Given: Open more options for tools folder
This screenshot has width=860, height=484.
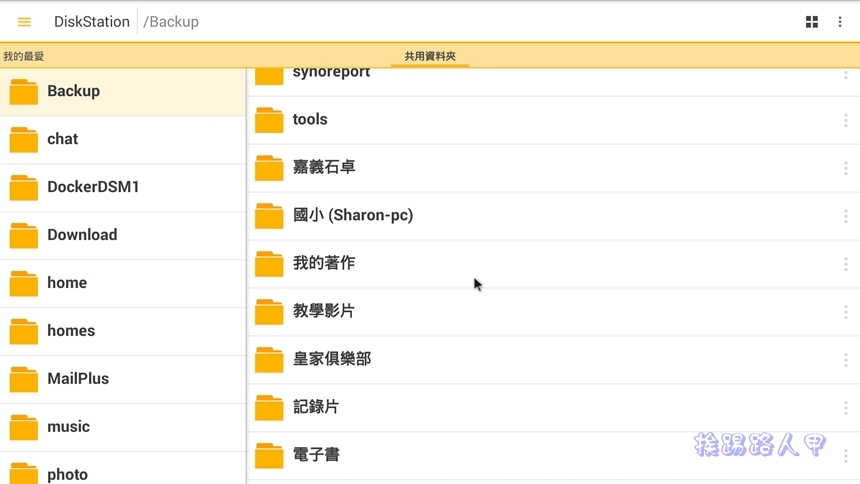Looking at the screenshot, I should tap(845, 120).
